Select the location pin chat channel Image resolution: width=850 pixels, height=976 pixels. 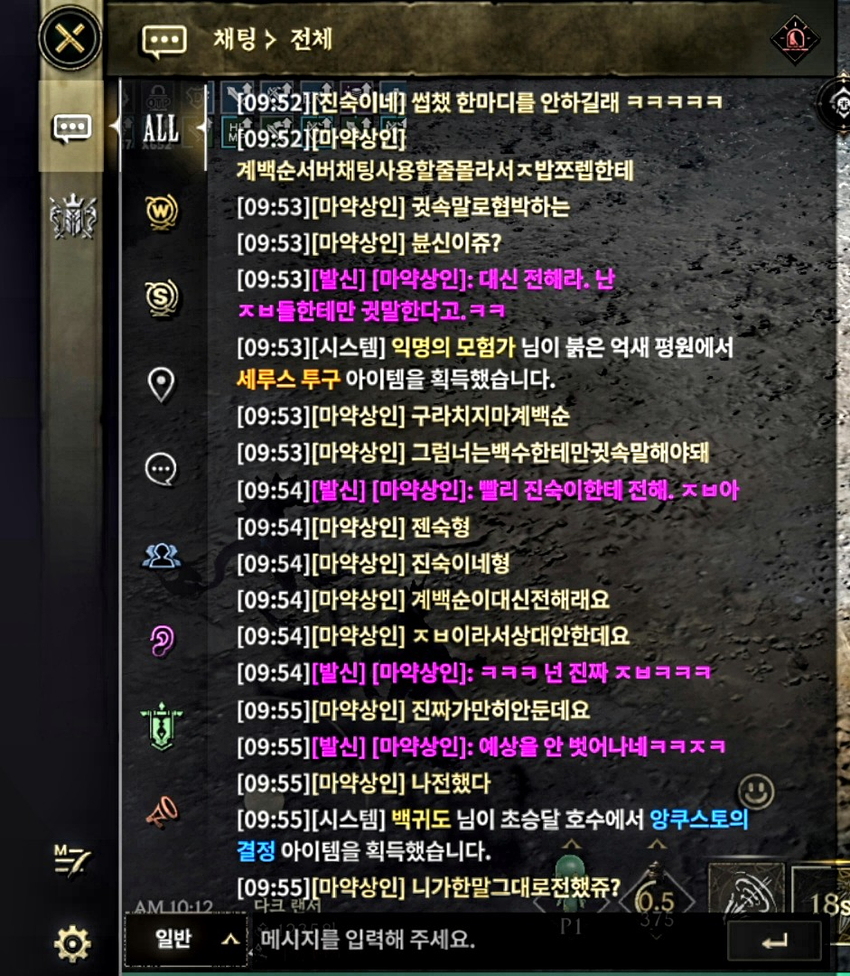[161, 385]
